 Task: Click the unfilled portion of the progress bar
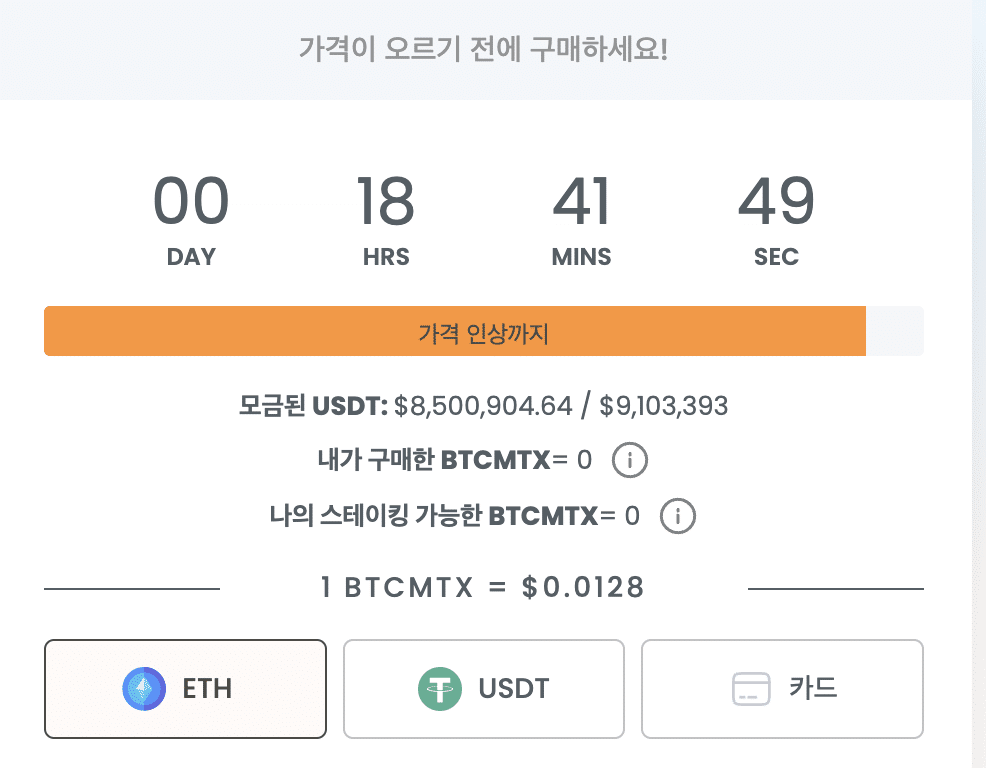click(x=895, y=330)
